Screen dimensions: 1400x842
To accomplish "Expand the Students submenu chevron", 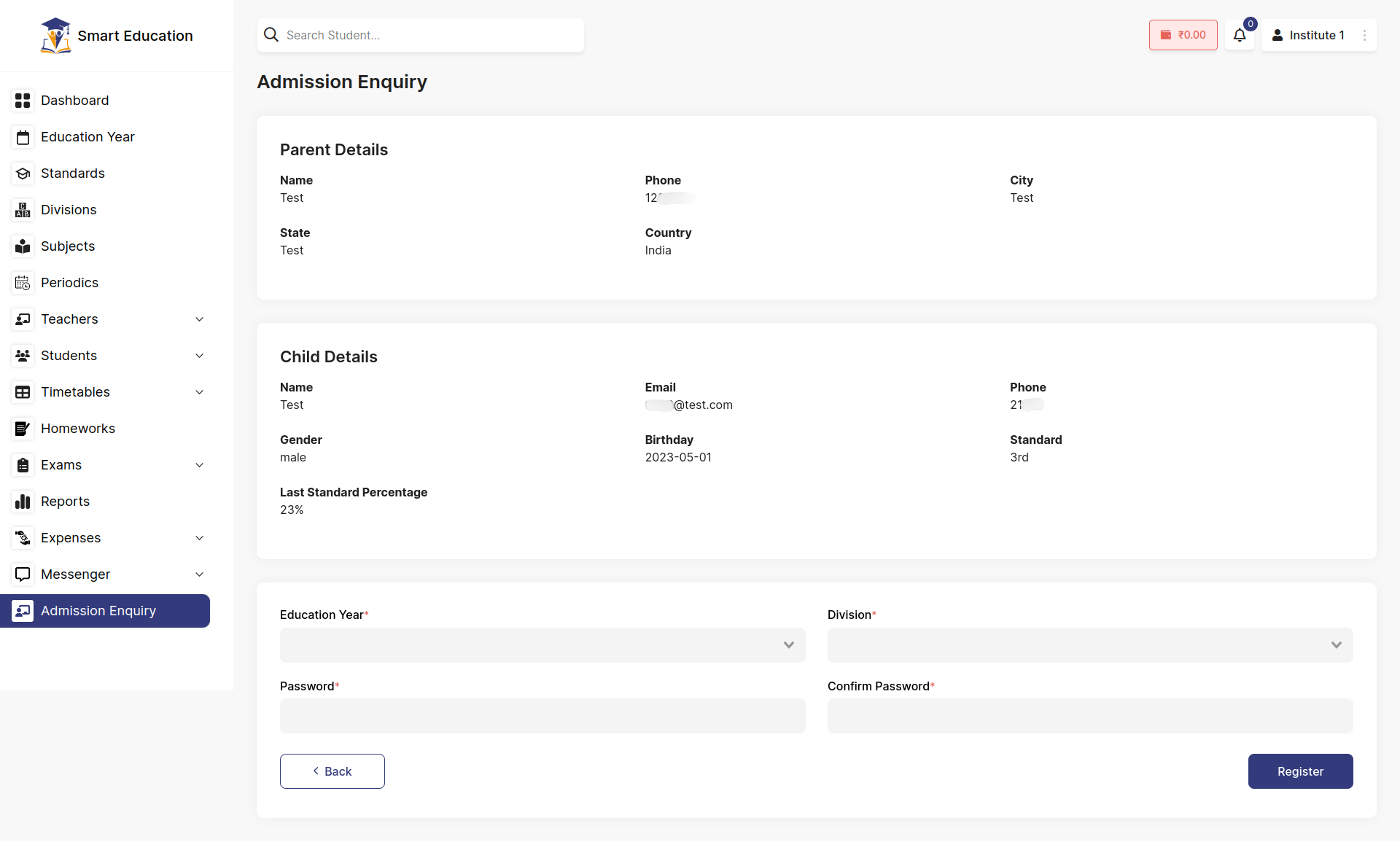I will (200, 356).
